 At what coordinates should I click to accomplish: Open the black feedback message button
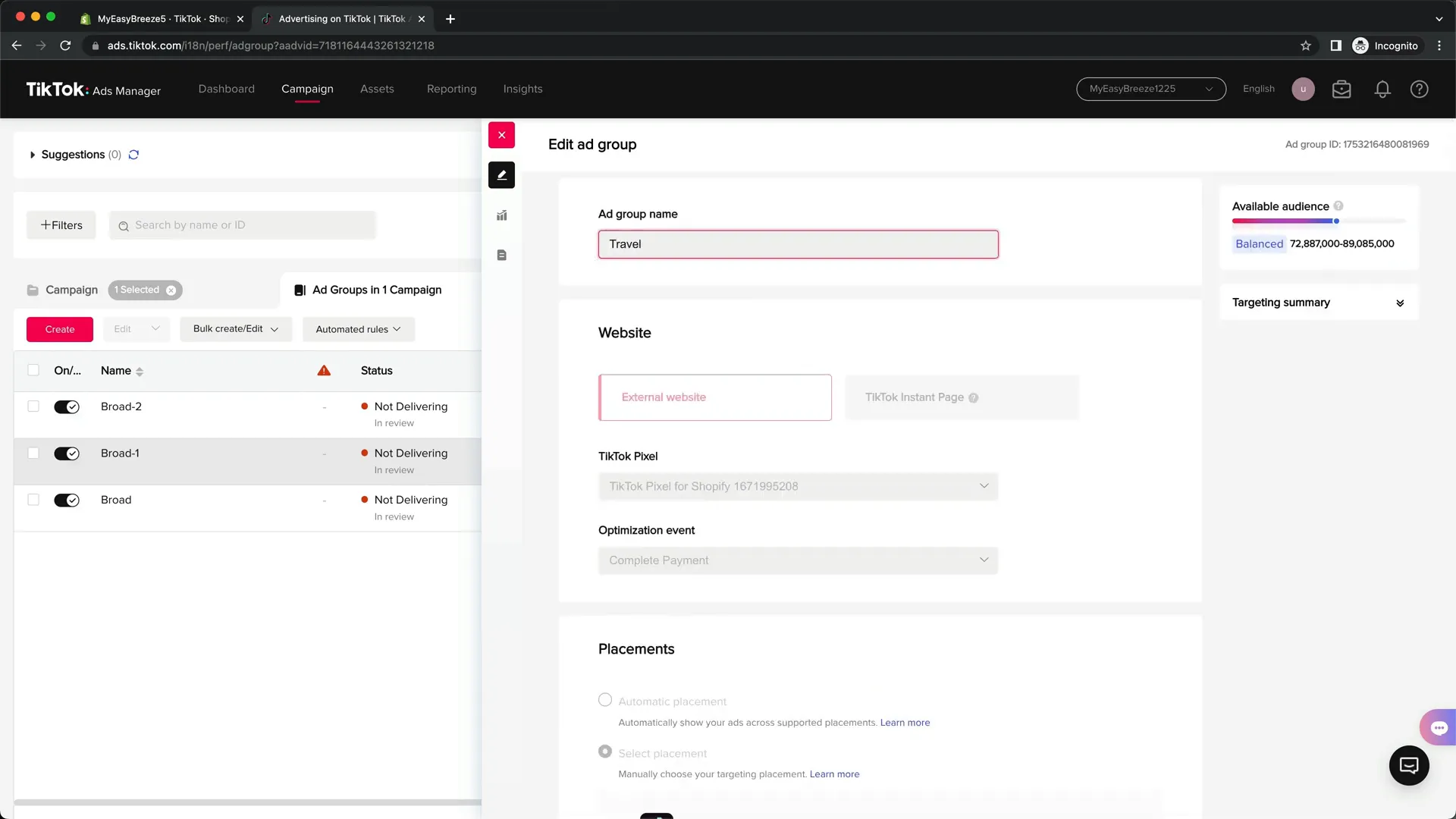1409,766
